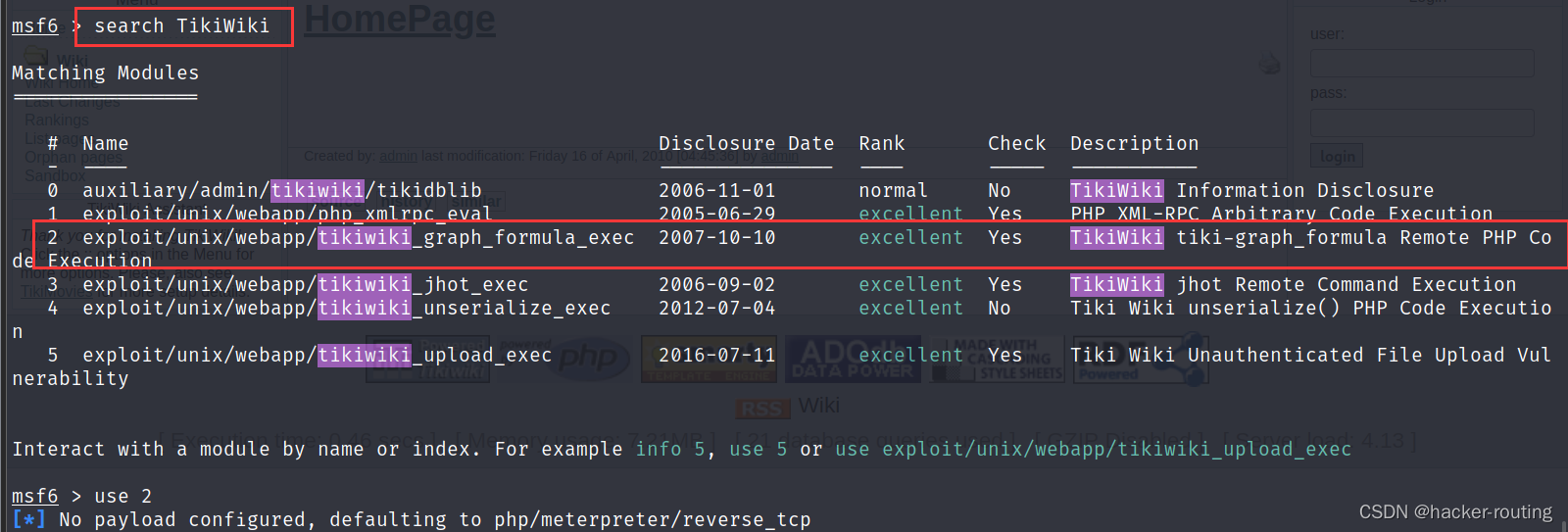Click 'PHP XML-RPC Arbitrary Code Execution' description
1568x532 pixels.
click(1281, 214)
